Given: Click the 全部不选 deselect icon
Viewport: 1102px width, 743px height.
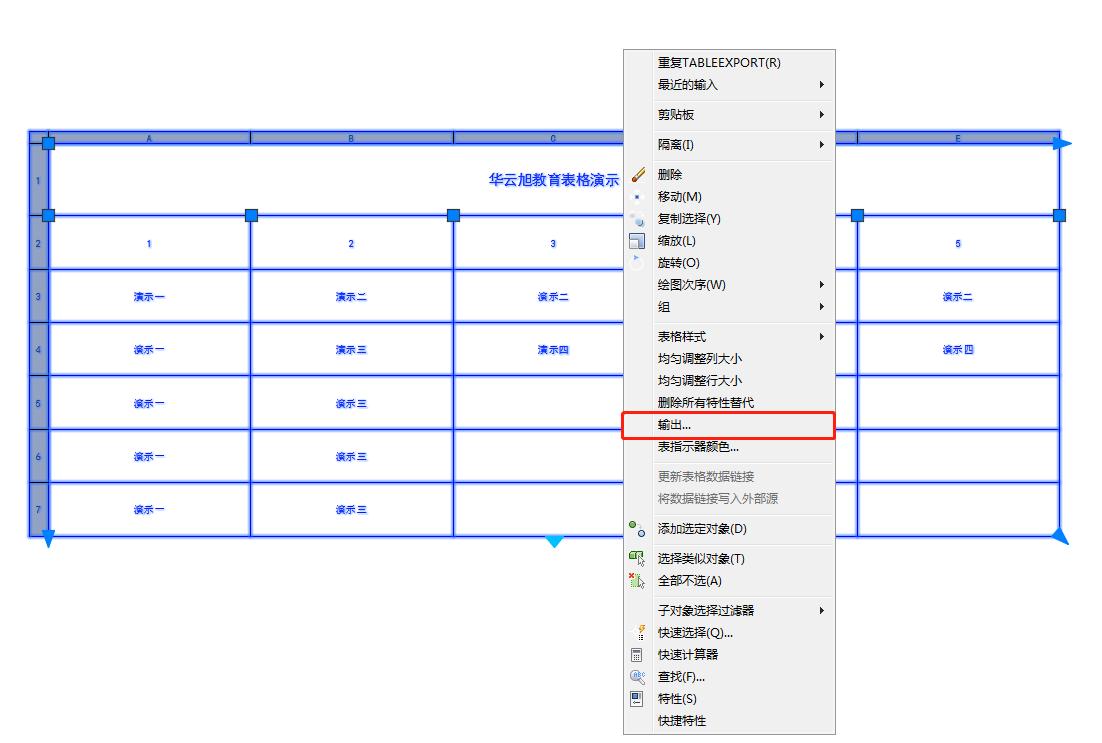Looking at the screenshot, I should (636, 581).
